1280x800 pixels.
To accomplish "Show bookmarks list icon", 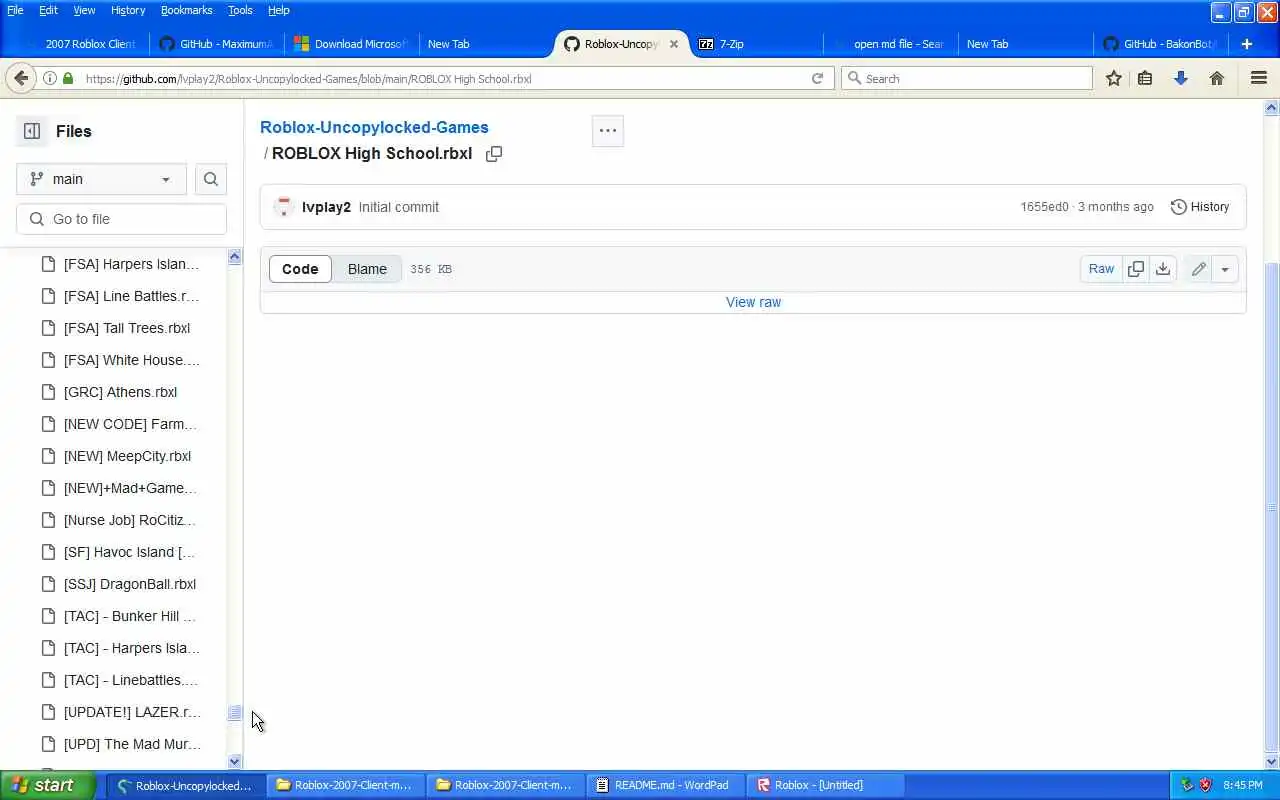I will (1146, 78).
